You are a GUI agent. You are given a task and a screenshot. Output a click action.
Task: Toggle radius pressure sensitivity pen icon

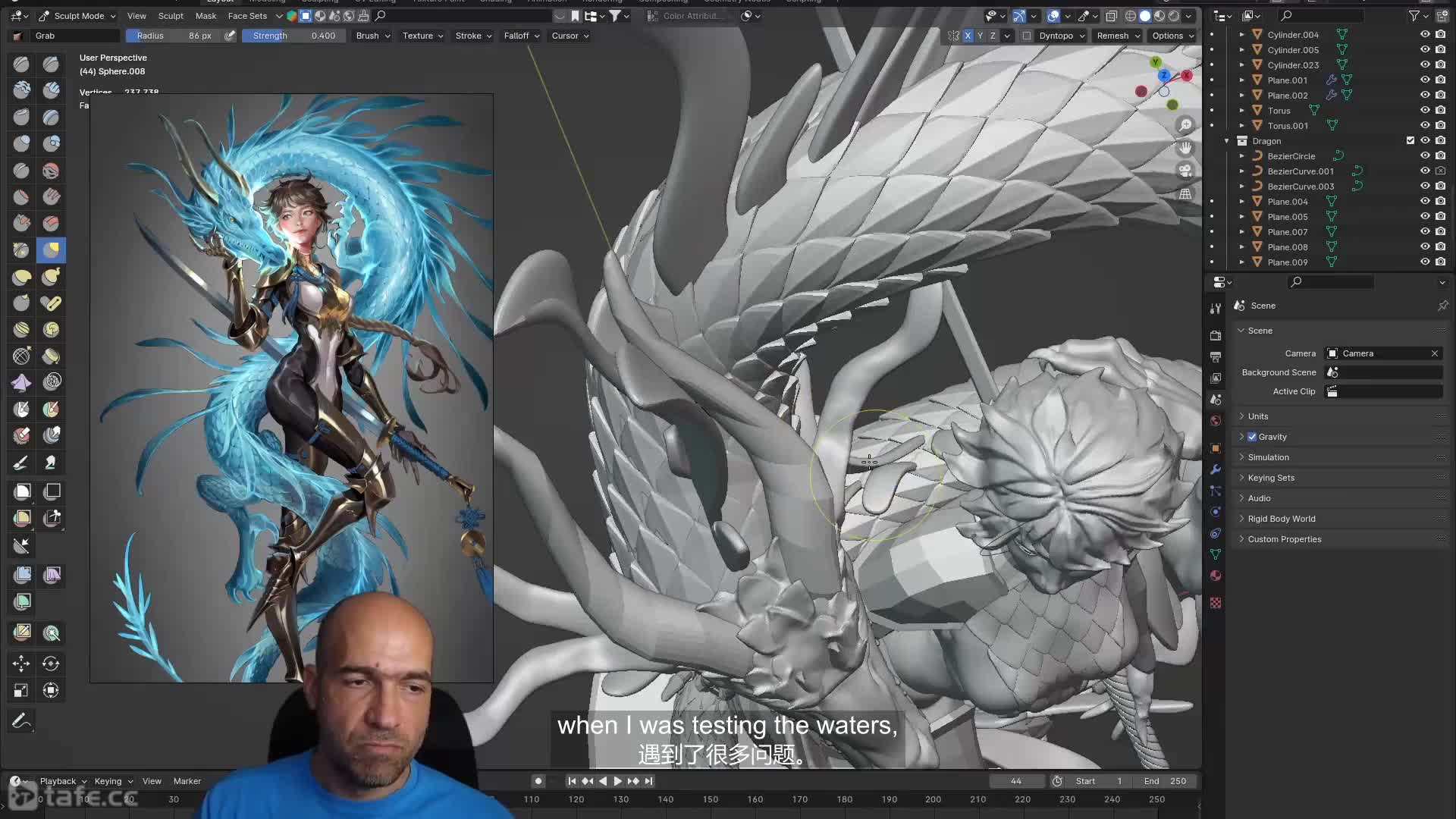click(x=230, y=36)
